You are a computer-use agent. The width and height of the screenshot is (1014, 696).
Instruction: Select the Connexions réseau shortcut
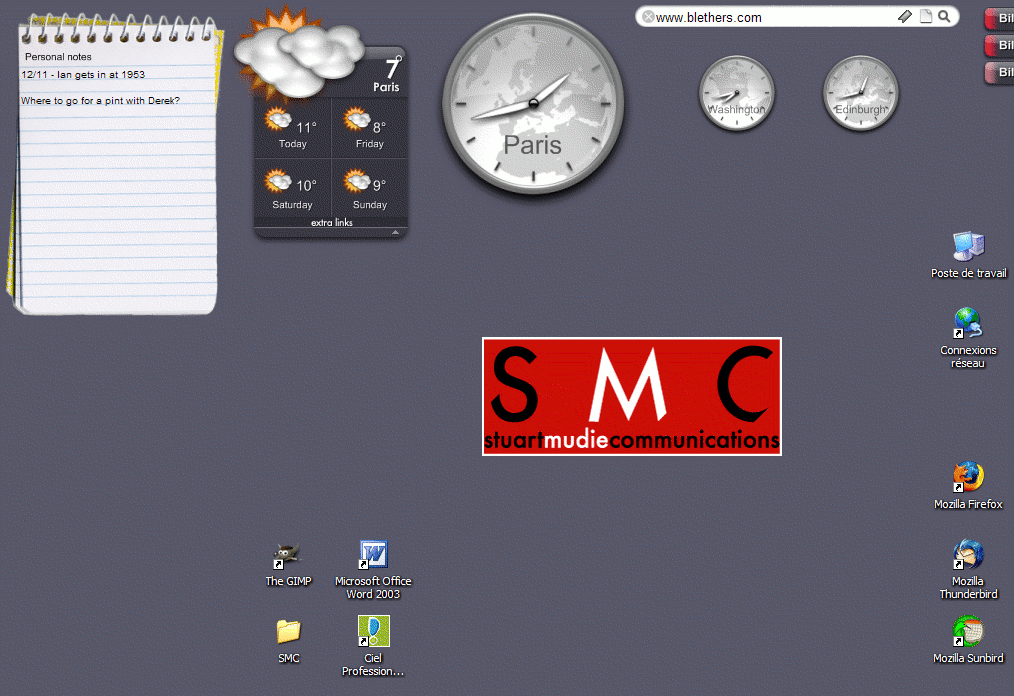click(968, 338)
